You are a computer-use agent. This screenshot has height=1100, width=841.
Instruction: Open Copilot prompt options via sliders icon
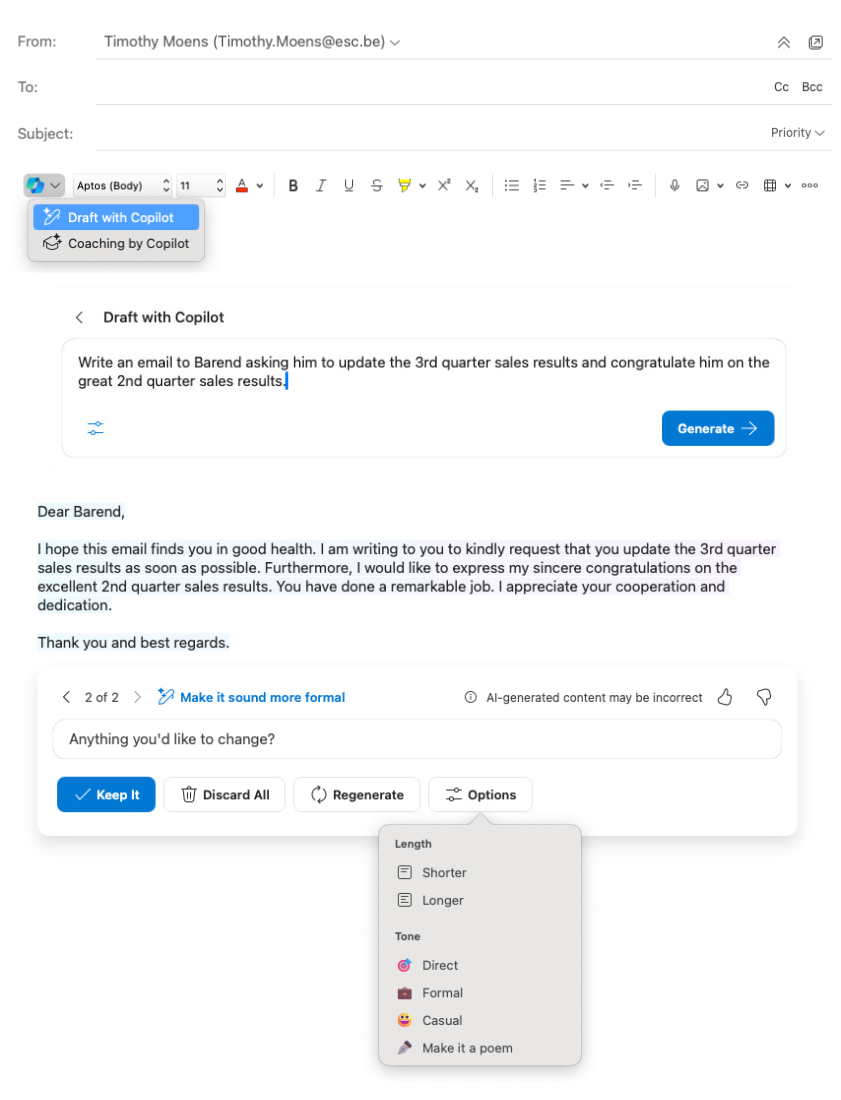click(95, 428)
